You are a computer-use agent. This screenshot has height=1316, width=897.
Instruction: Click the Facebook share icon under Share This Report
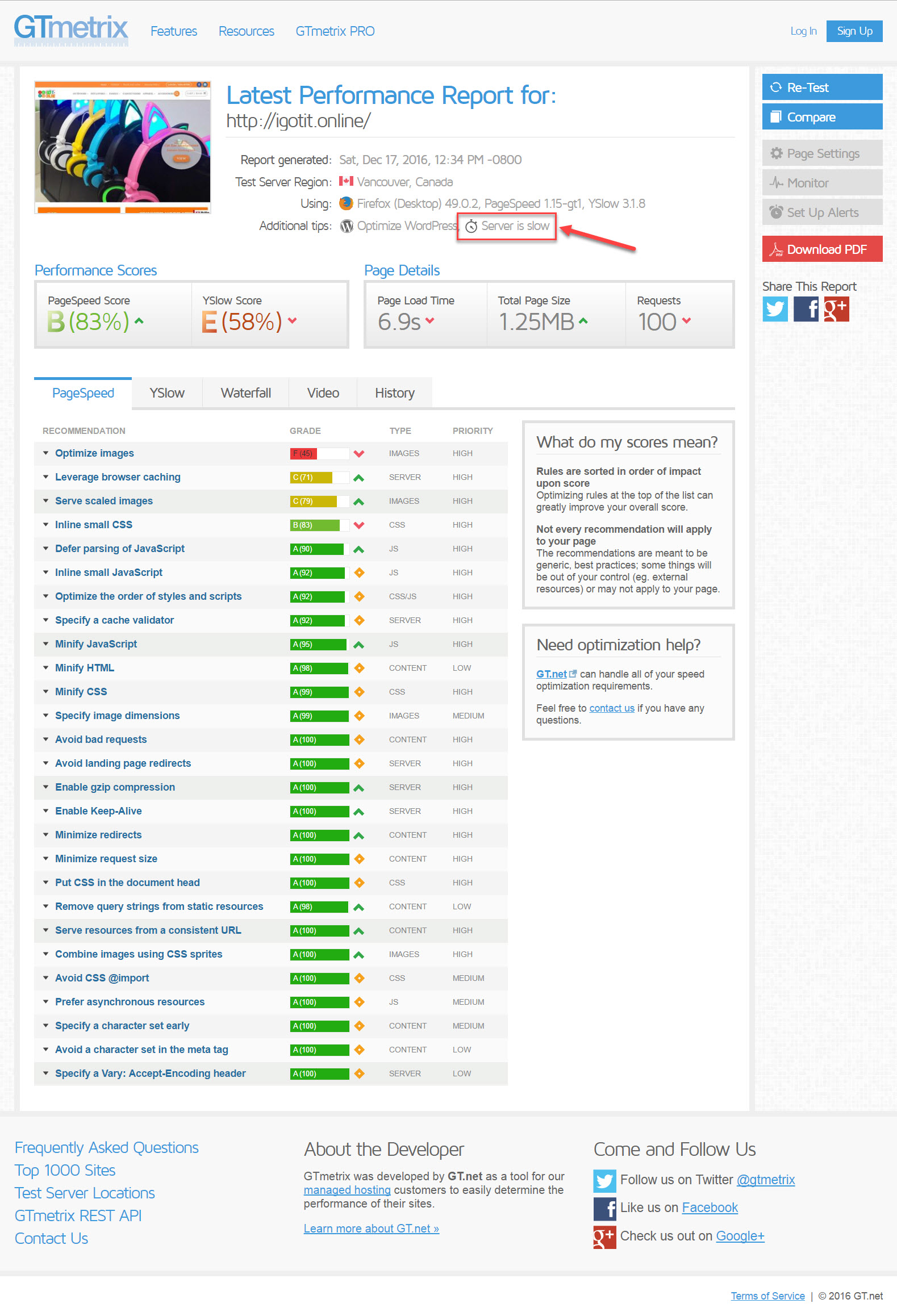coord(806,309)
